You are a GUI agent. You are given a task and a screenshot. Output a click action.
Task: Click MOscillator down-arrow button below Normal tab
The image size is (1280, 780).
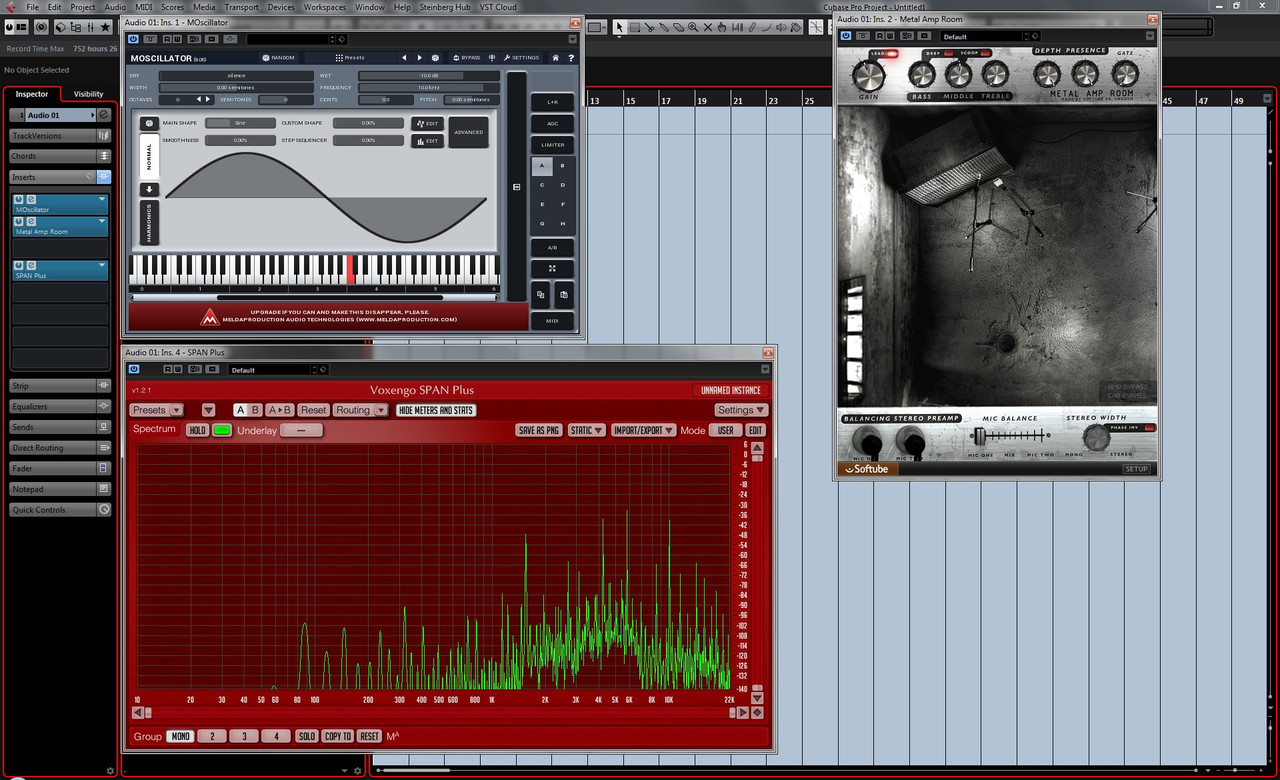click(x=149, y=189)
